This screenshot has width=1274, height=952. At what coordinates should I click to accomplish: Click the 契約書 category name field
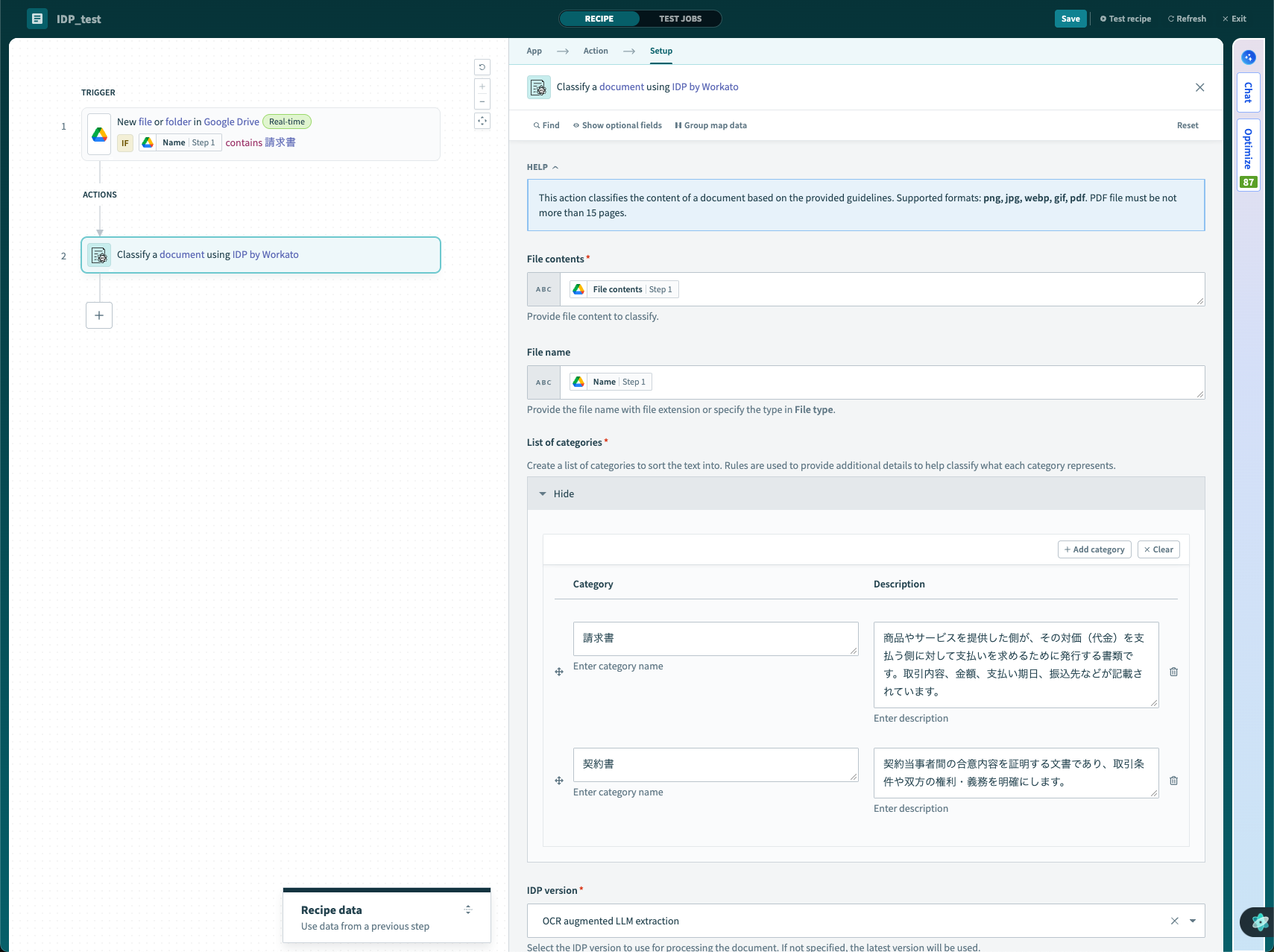[x=716, y=765]
